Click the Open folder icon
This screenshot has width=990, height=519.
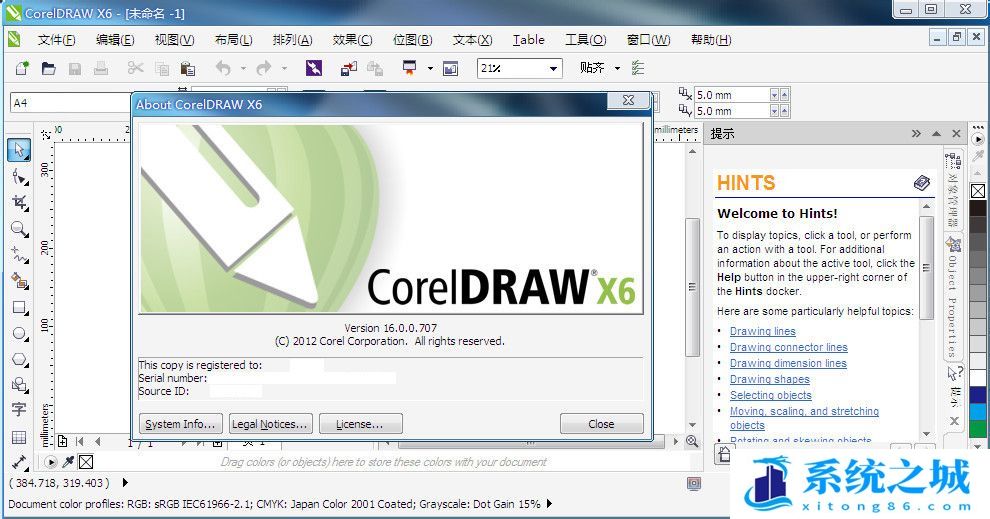pos(49,68)
